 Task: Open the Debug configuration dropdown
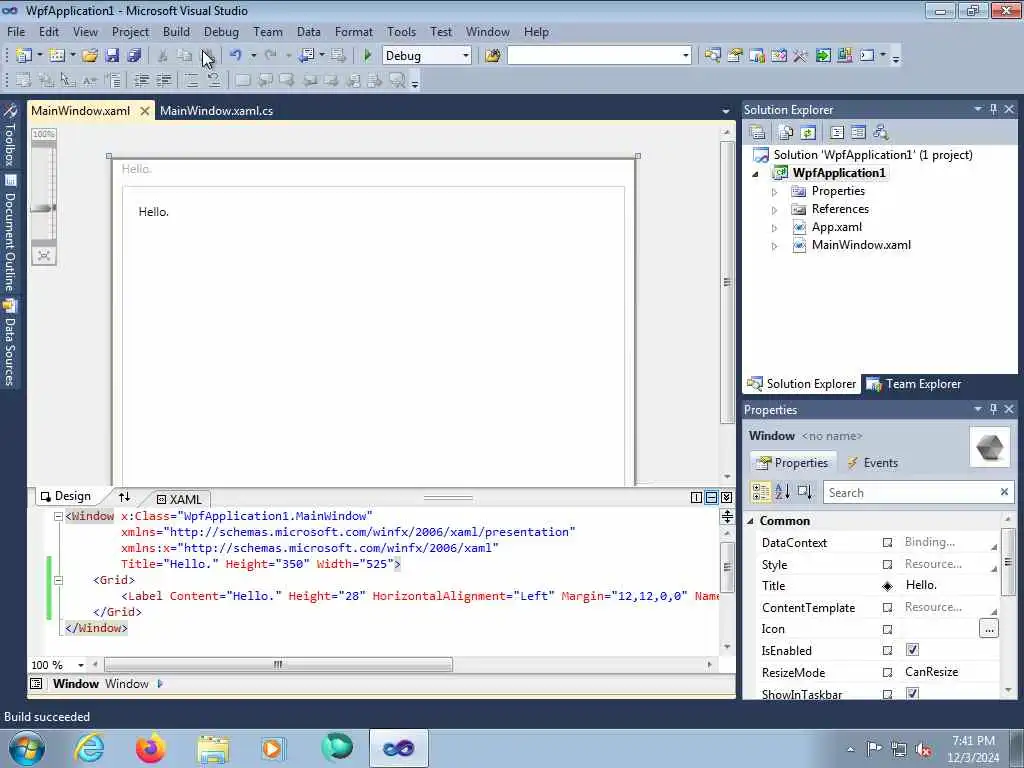(x=466, y=56)
